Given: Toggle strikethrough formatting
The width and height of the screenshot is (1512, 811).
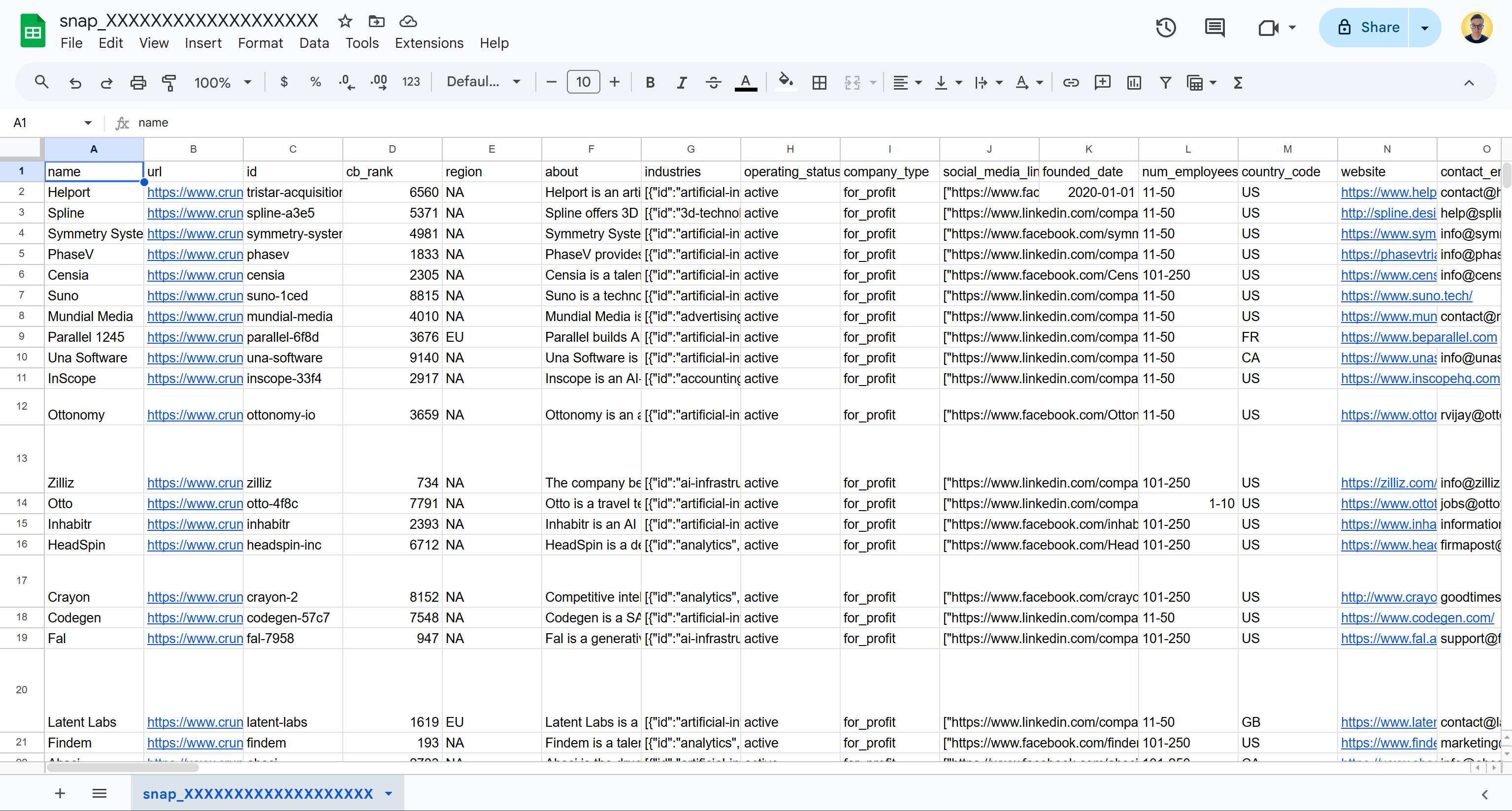Looking at the screenshot, I should (x=713, y=82).
